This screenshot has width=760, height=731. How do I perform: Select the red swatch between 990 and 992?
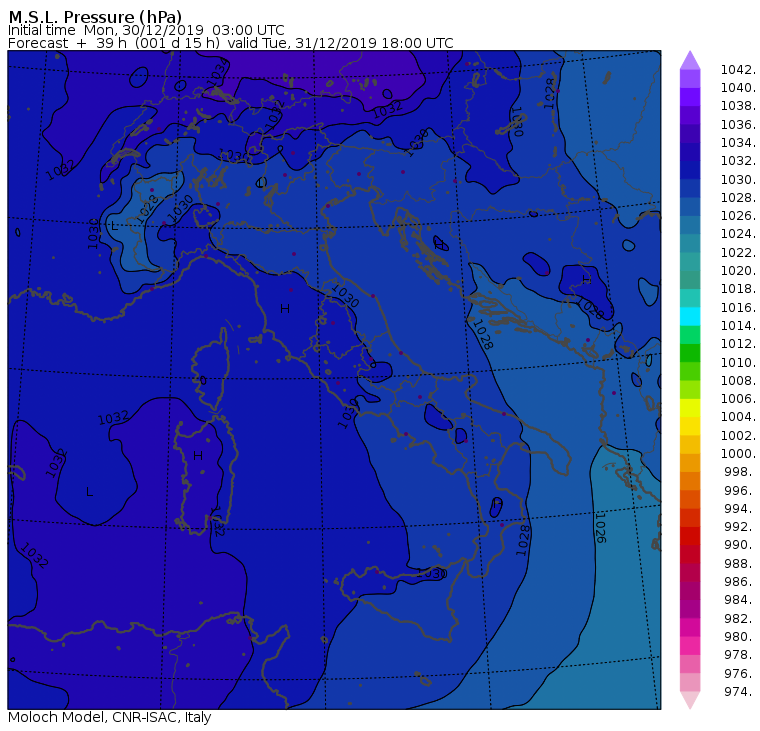click(x=690, y=536)
